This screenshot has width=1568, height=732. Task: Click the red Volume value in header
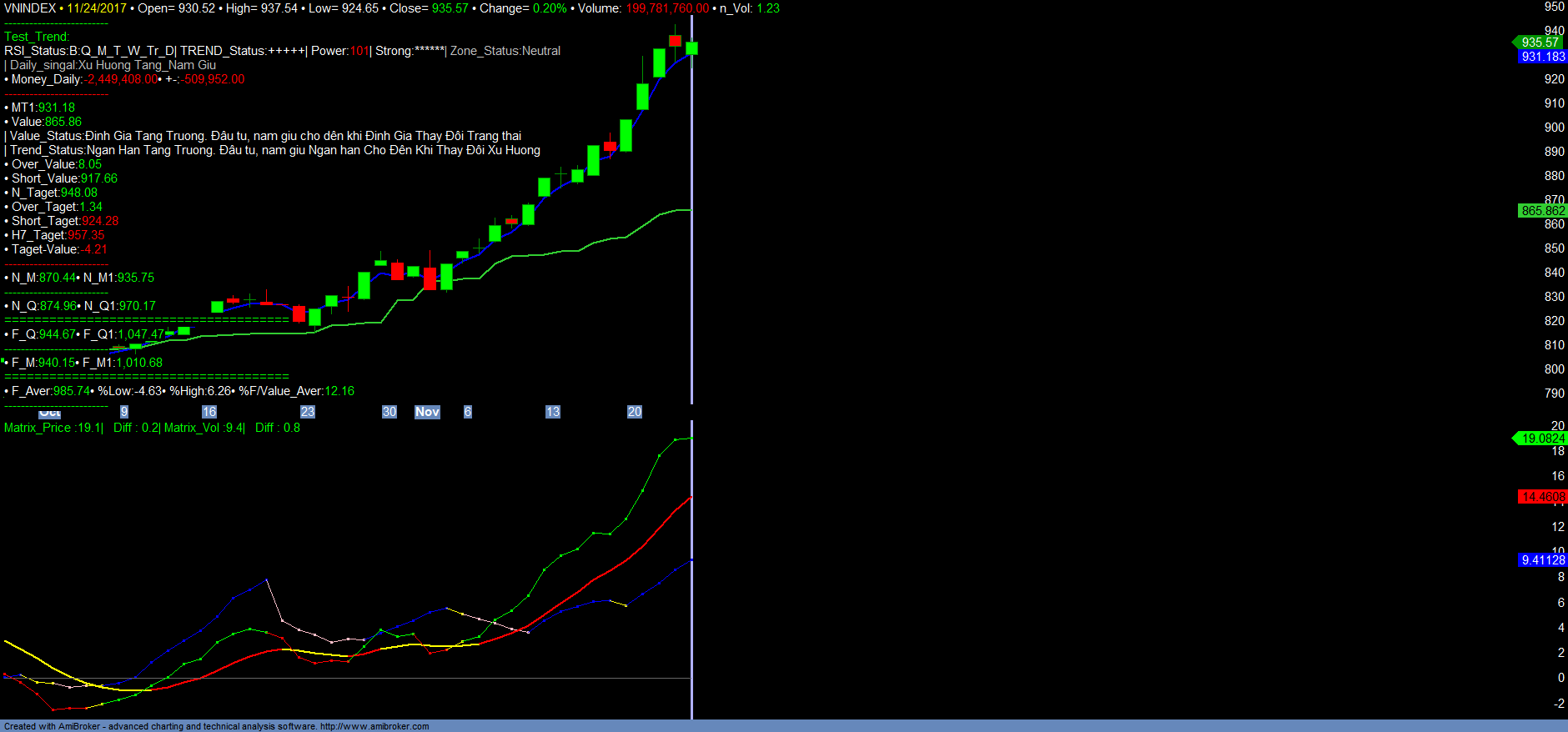coord(667,8)
